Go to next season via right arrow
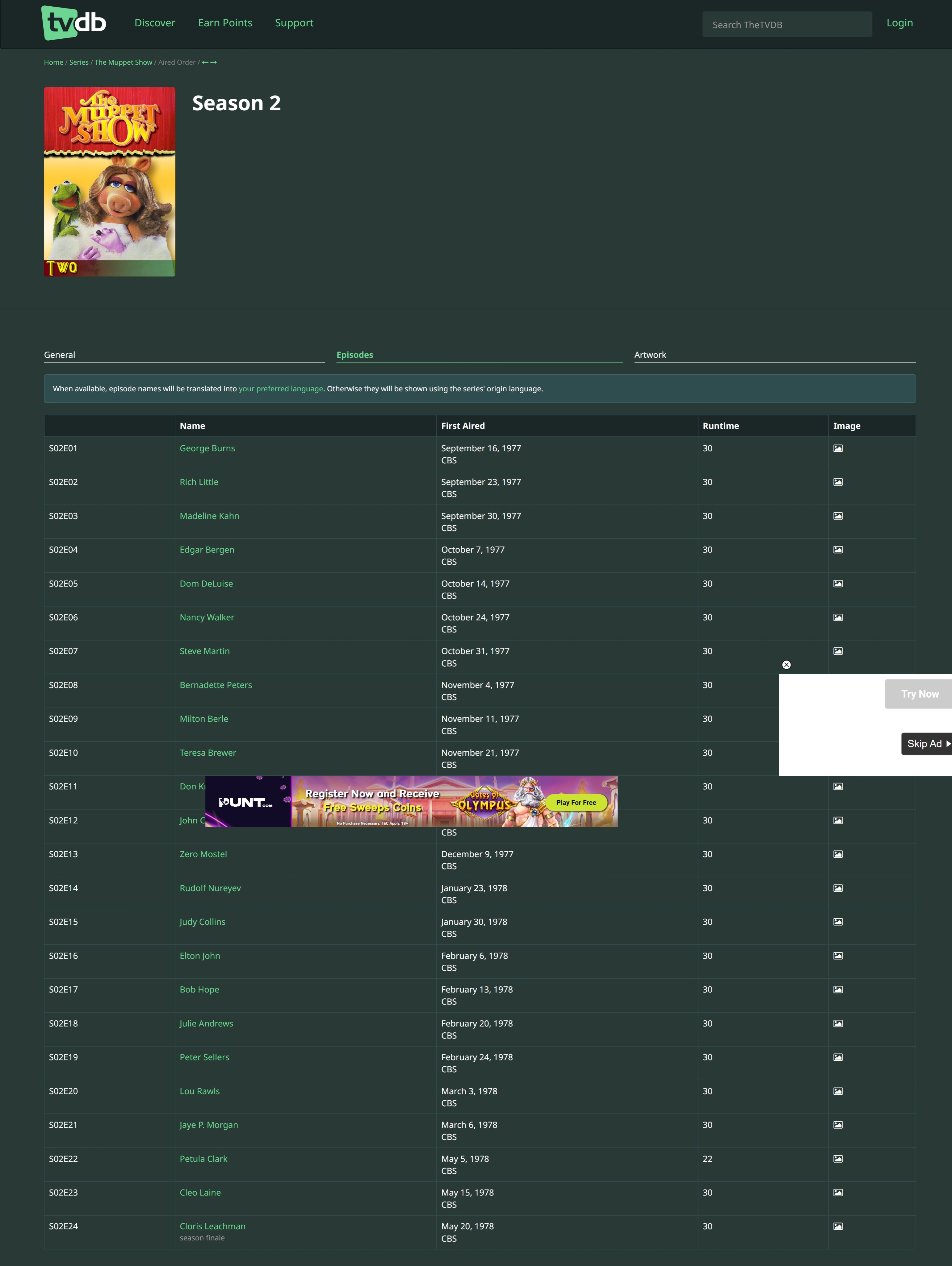 214,63
